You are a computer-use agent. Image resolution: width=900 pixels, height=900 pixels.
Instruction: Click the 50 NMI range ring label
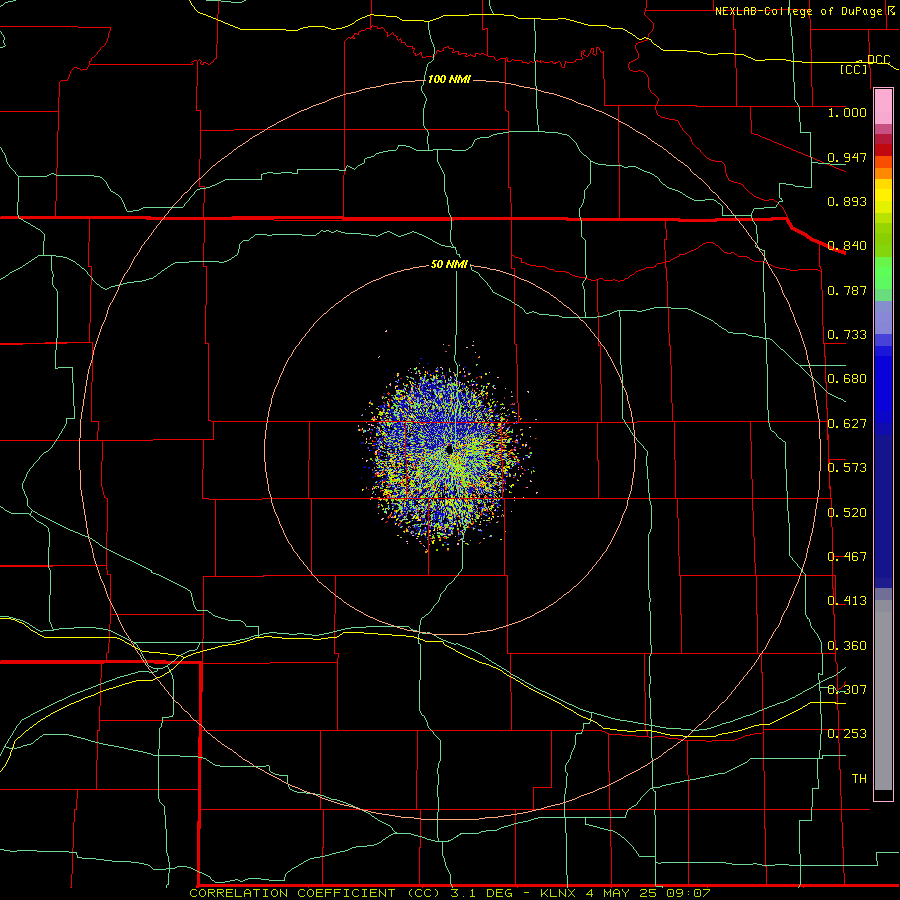click(449, 264)
